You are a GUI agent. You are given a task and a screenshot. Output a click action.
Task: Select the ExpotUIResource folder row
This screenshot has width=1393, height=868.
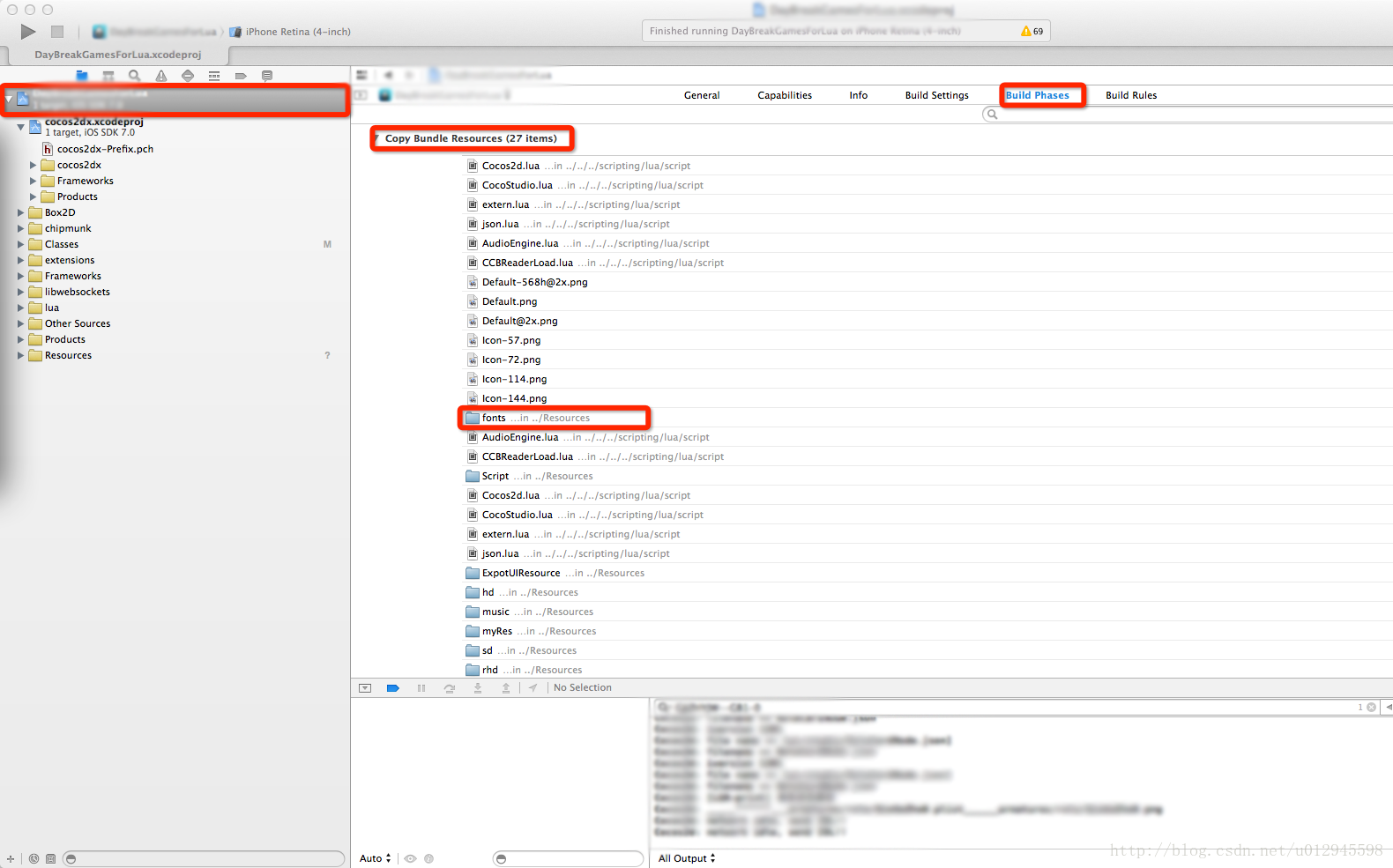928,573
